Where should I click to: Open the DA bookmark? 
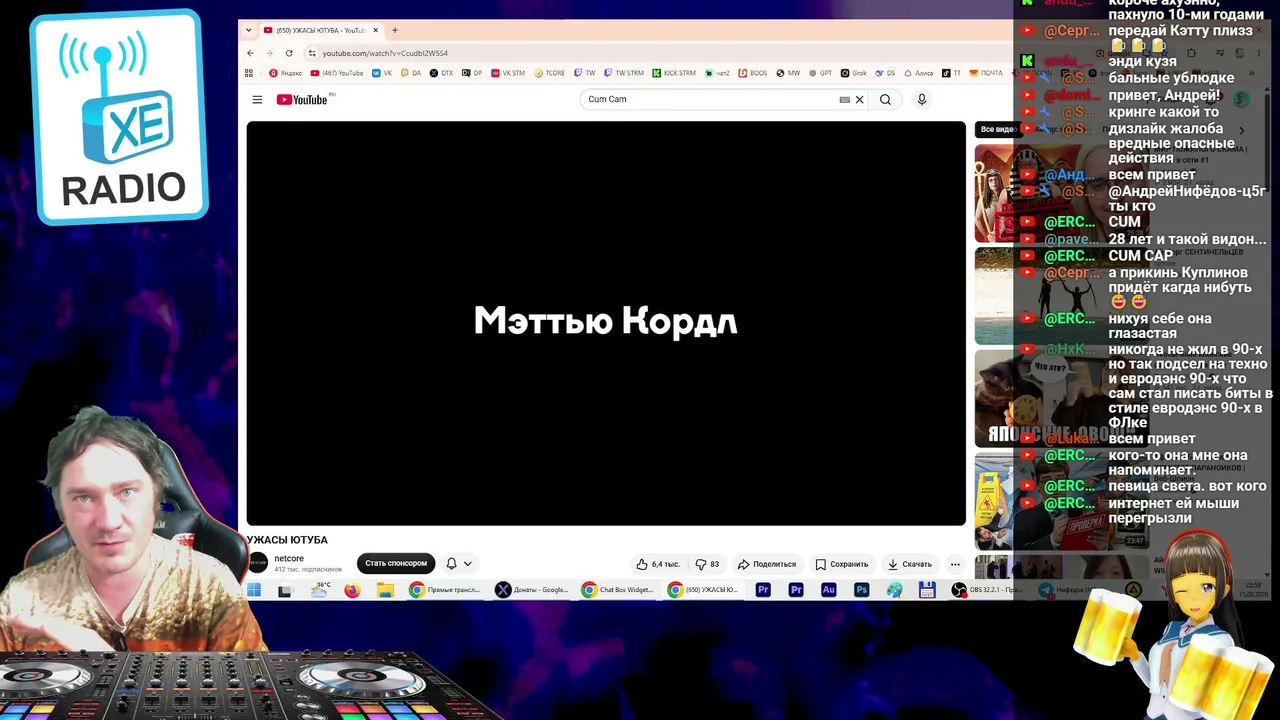[x=411, y=73]
